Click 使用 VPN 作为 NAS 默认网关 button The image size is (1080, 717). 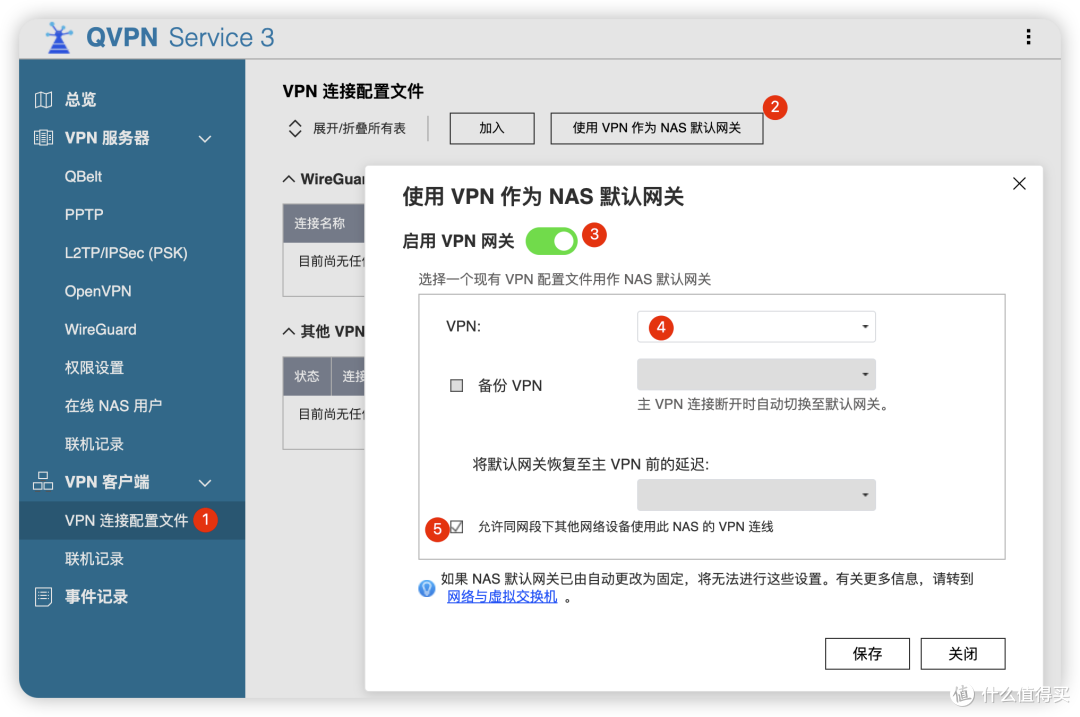click(656, 128)
